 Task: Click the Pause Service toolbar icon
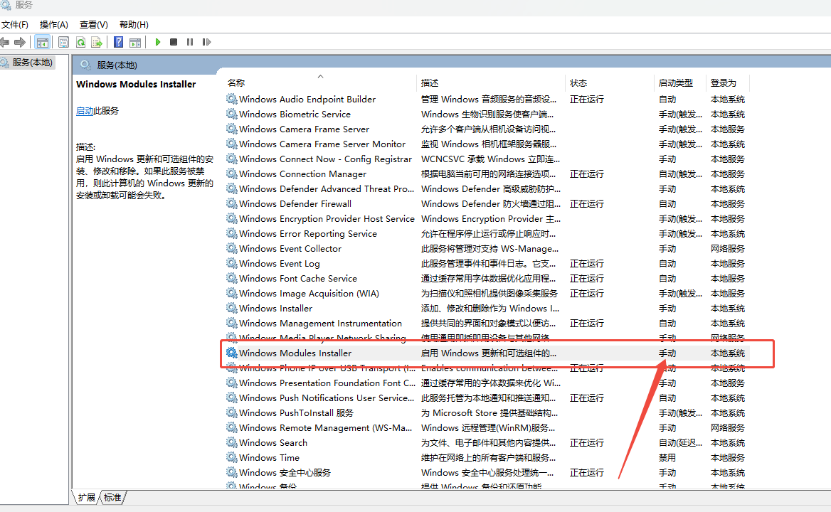pos(190,42)
